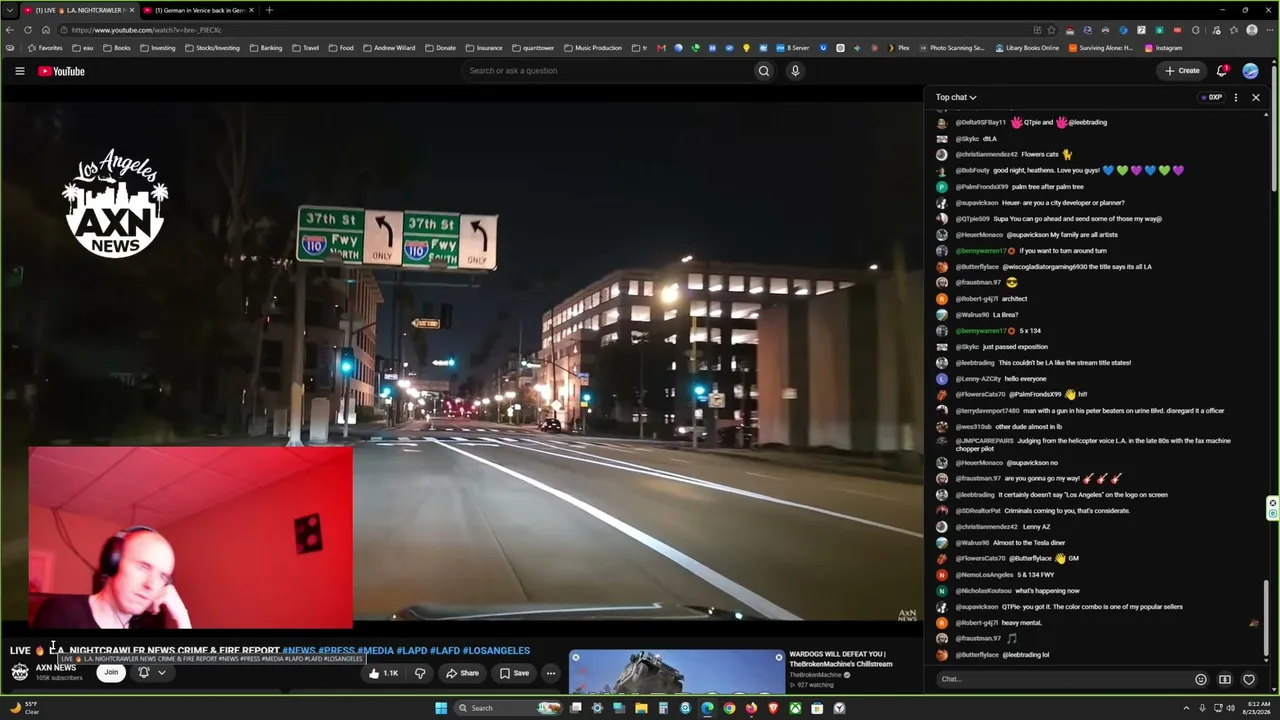1280x720 pixels.
Task: Switch to the German in Venice tab
Action: (198, 10)
